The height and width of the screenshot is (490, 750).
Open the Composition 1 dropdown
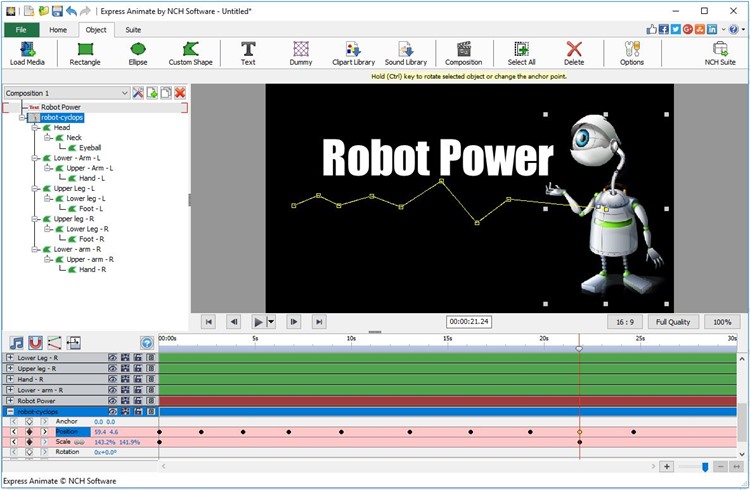[x=124, y=93]
